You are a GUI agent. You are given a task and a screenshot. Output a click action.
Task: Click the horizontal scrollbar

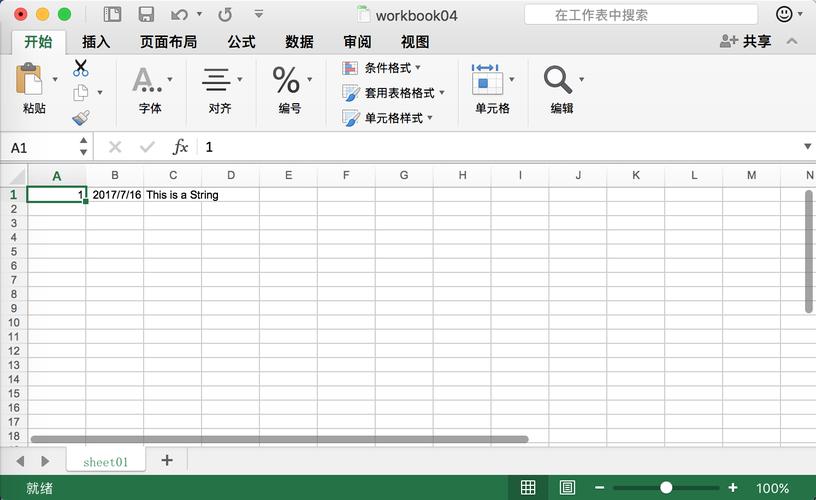(279, 439)
